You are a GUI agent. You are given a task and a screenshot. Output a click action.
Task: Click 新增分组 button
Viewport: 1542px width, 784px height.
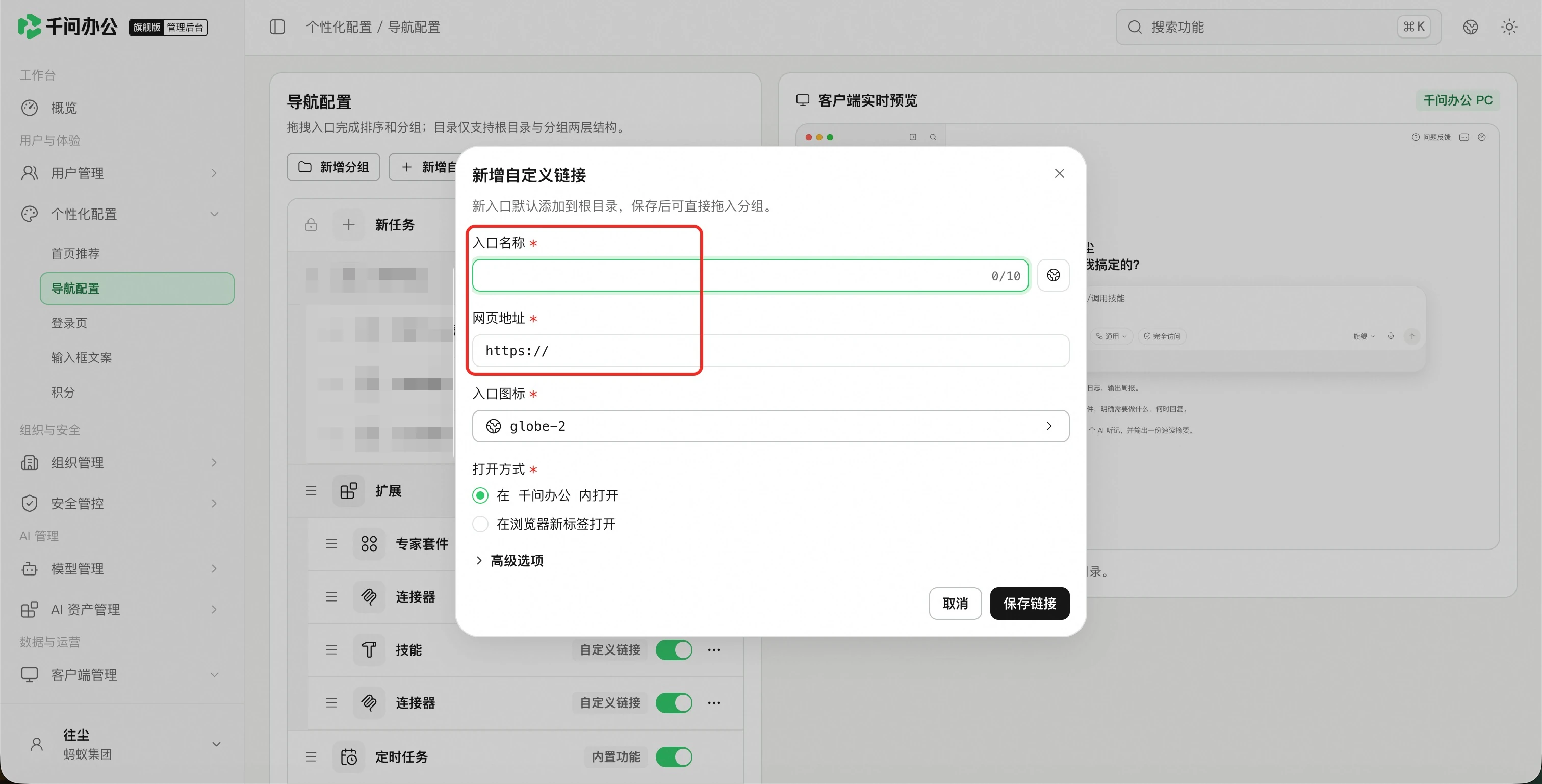[x=333, y=167]
